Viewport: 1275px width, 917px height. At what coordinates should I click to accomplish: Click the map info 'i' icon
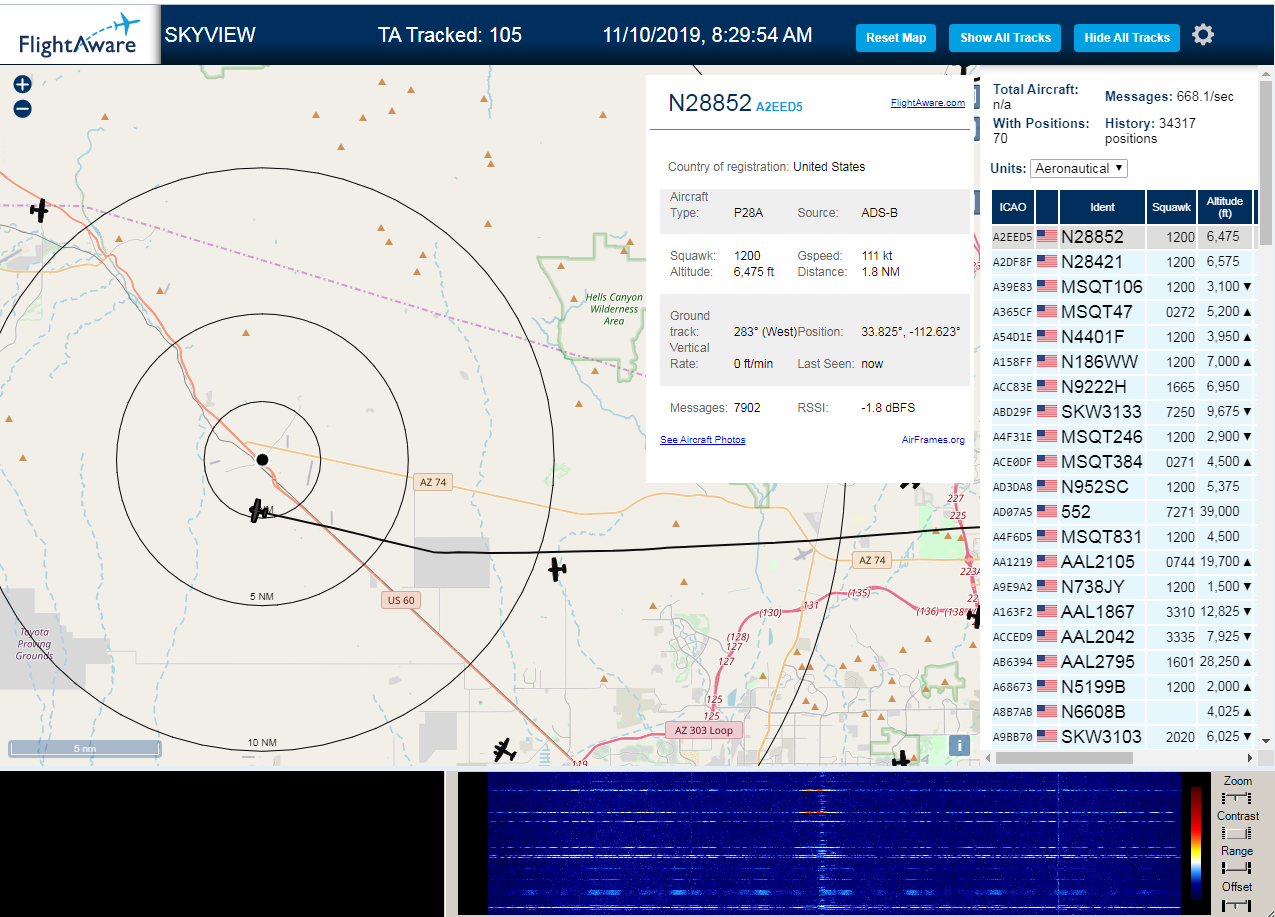959,745
